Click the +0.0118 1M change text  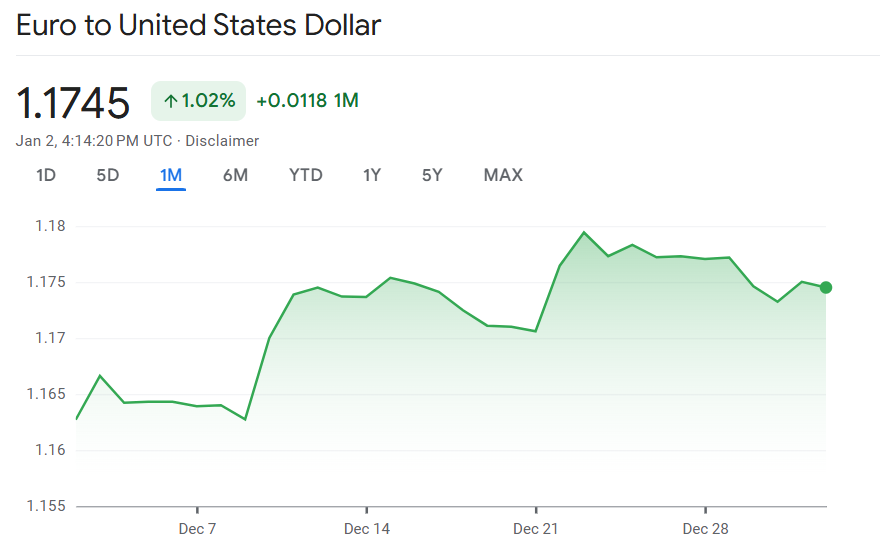307,101
